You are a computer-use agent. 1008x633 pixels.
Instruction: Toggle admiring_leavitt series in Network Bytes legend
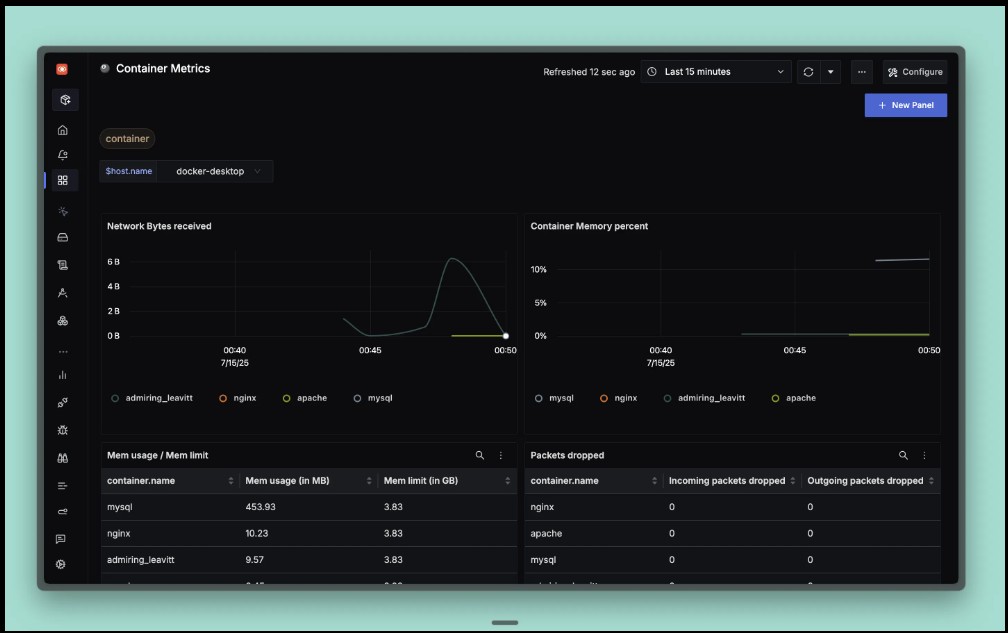tap(152, 398)
